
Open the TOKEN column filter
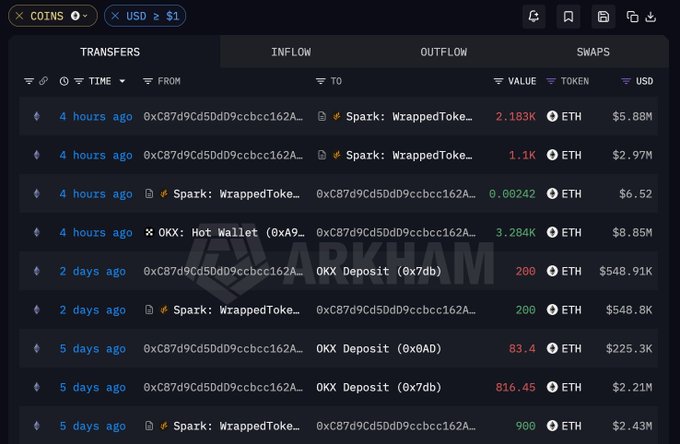(x=551, y=81)
